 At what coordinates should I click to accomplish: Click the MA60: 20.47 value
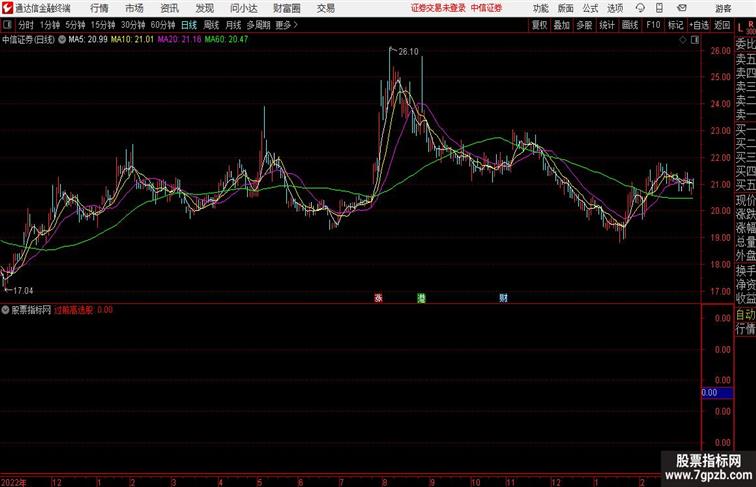point(226,40)
